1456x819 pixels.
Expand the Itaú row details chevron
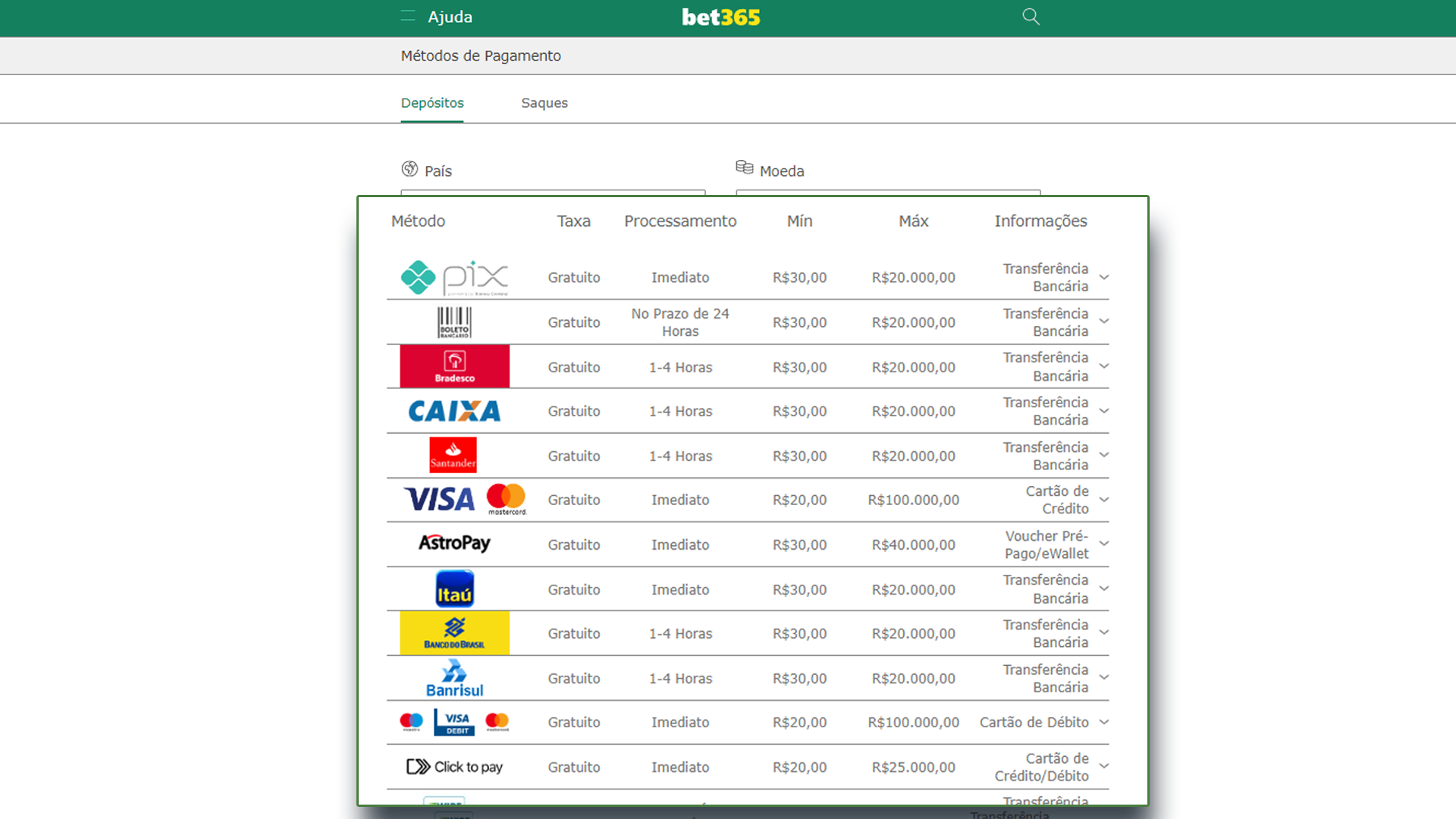1104,588
